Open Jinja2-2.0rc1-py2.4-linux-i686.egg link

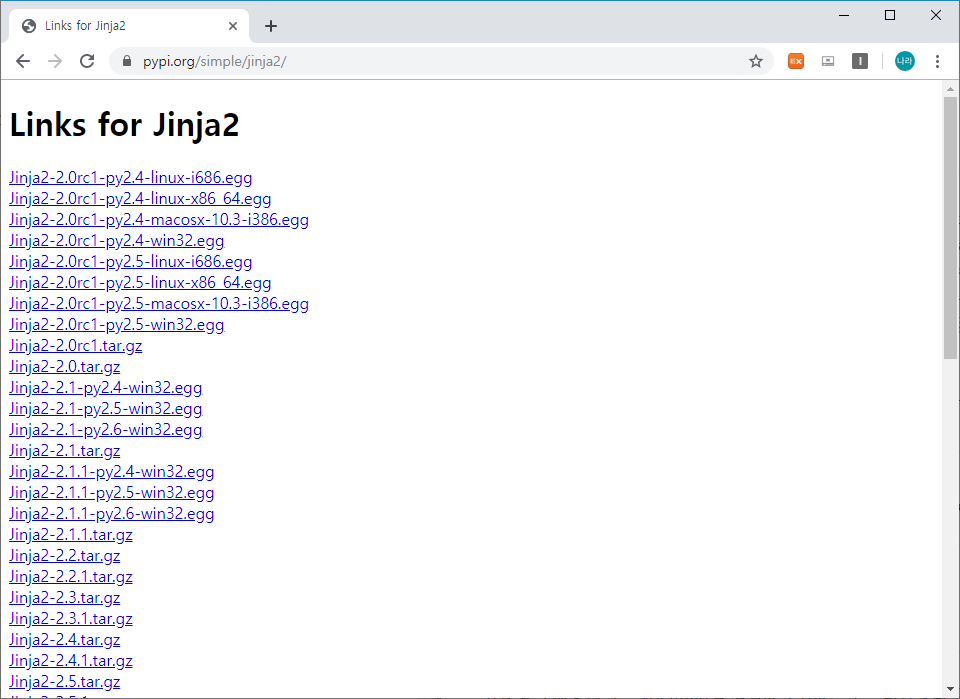(x=130, y=178)
